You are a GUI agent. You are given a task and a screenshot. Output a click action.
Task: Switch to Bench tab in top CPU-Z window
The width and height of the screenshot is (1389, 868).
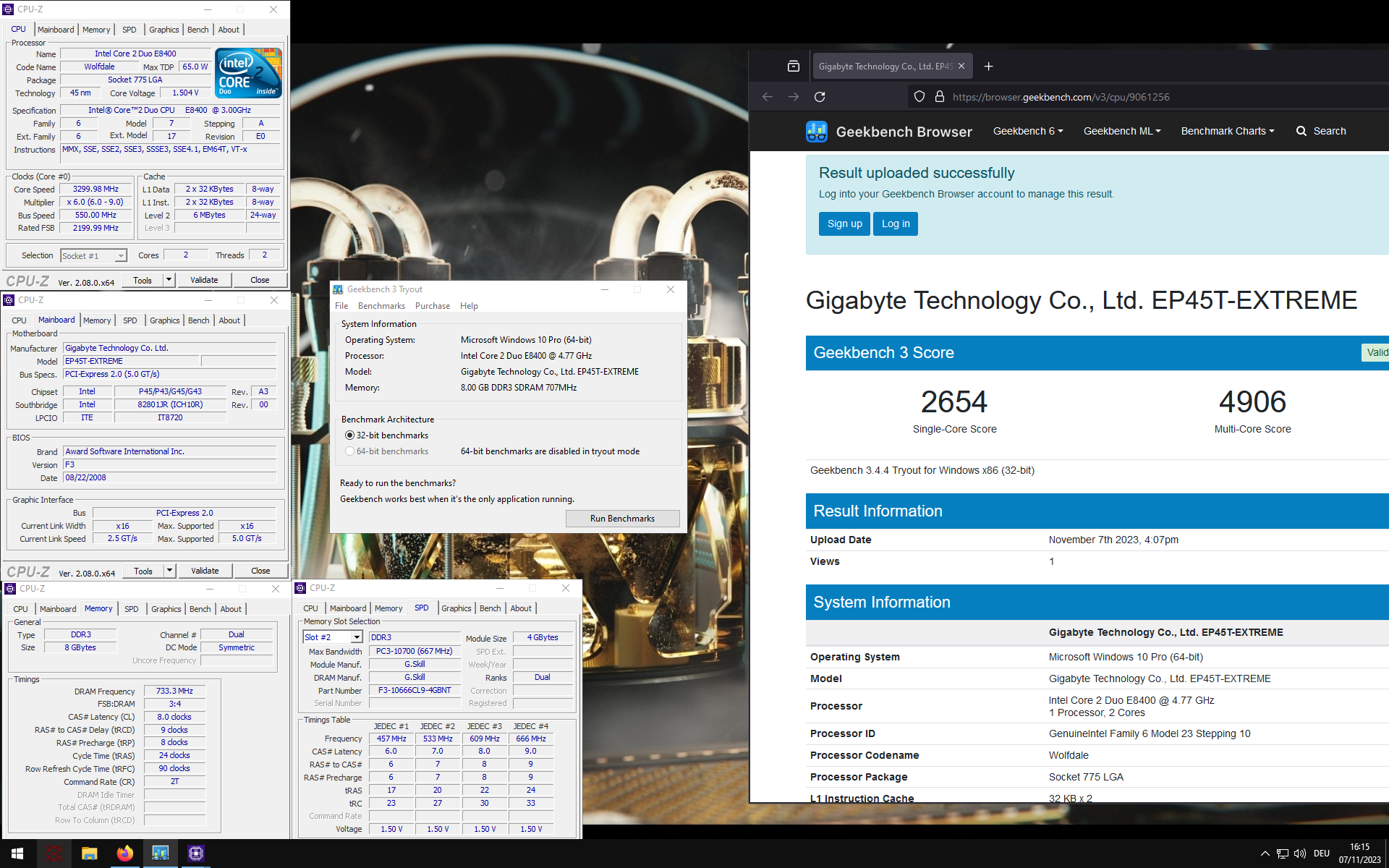click(x=197, y=30)
